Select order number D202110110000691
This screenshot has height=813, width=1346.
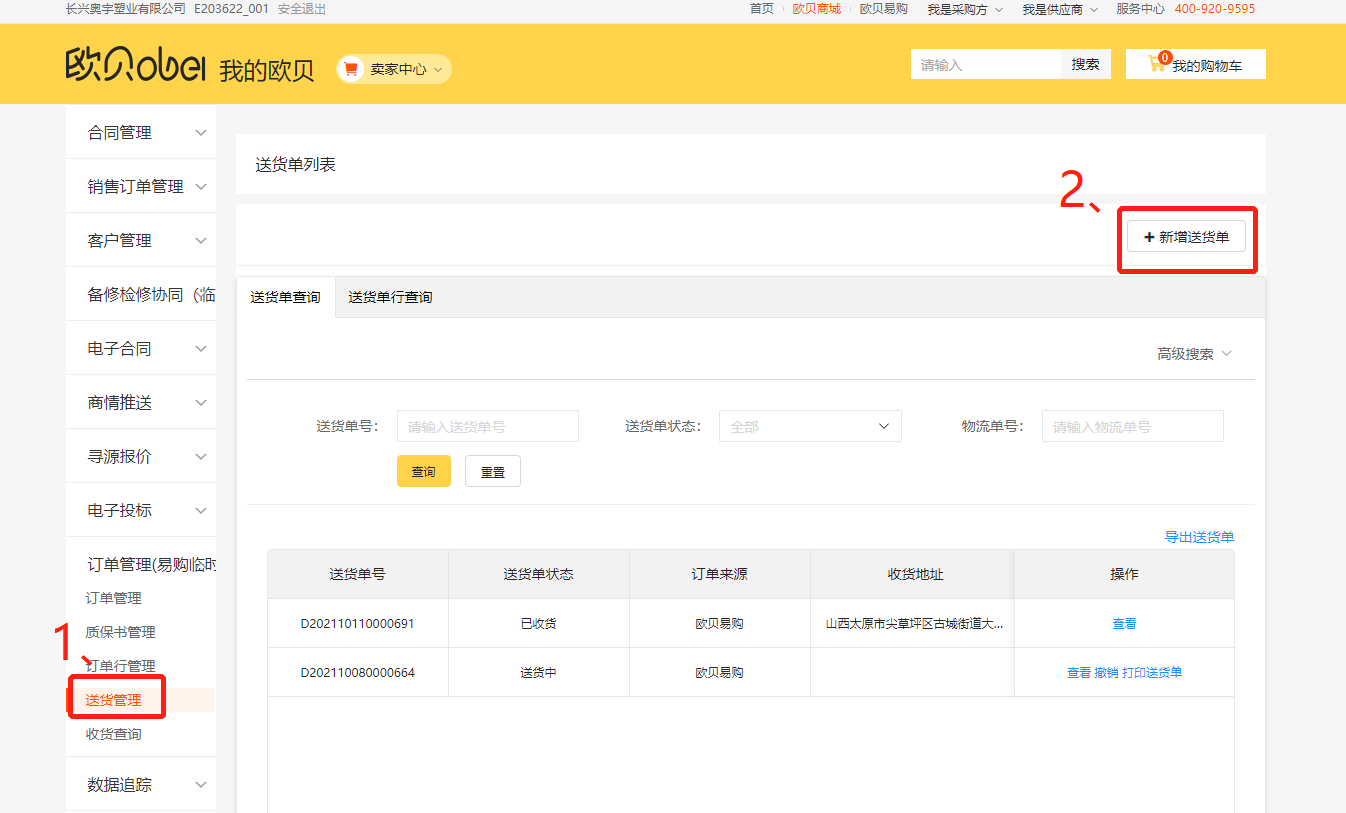[358, 623]
